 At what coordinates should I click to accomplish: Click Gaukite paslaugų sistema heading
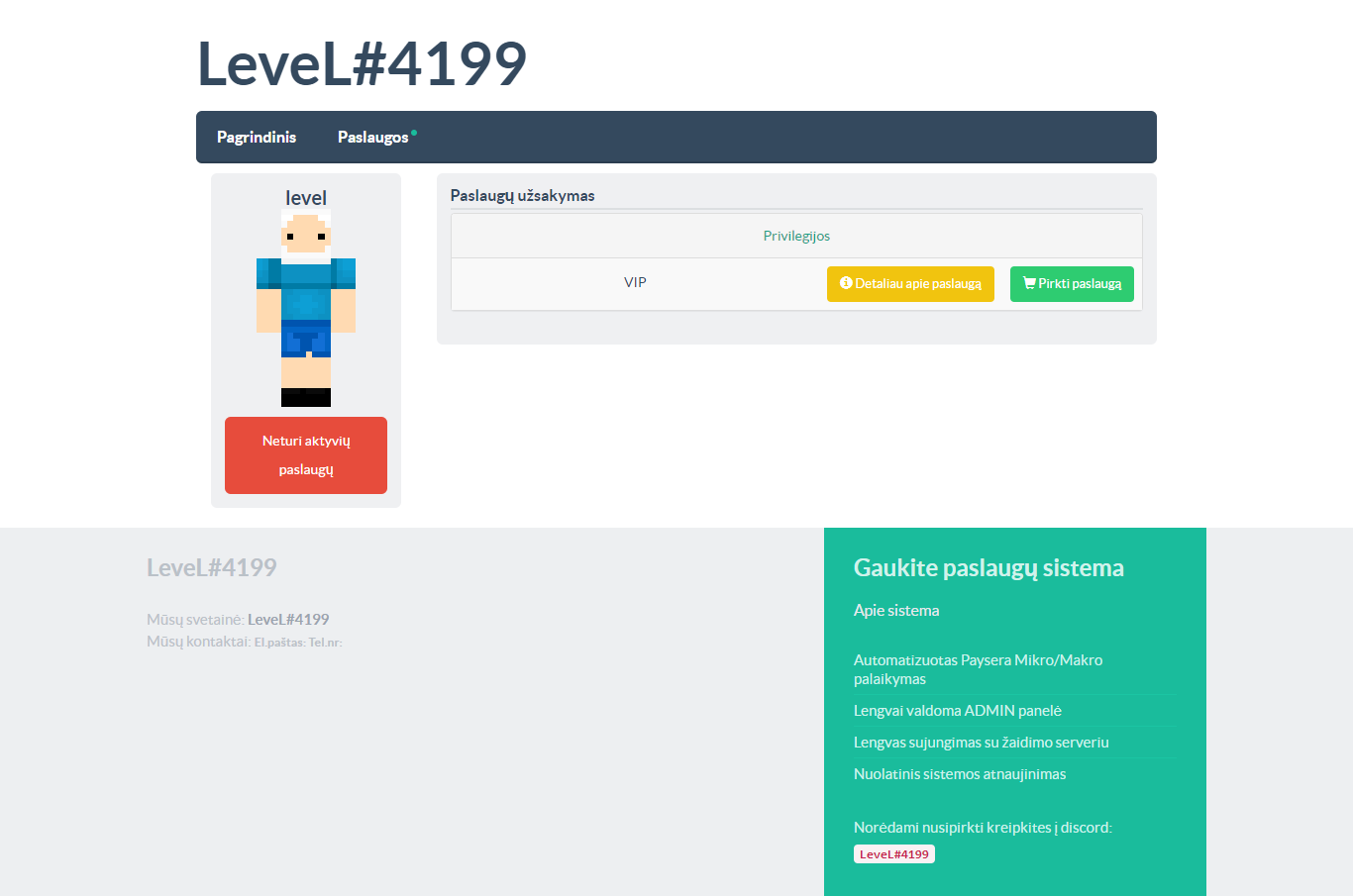[989, 567]
